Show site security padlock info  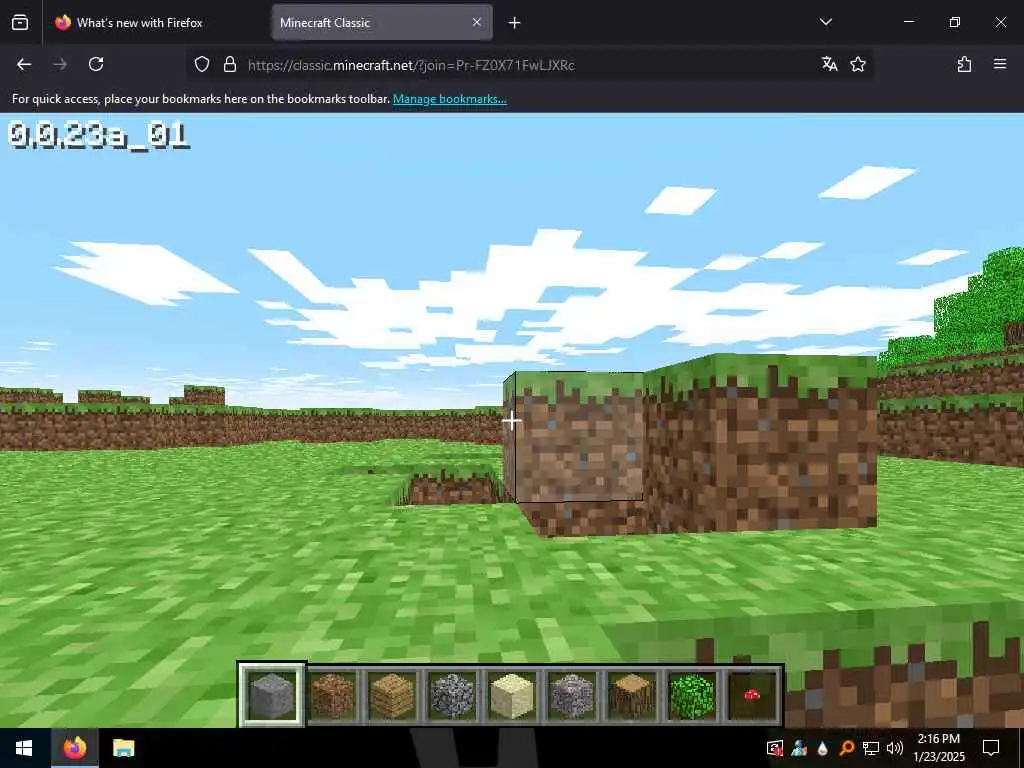[x=229, y=65]
